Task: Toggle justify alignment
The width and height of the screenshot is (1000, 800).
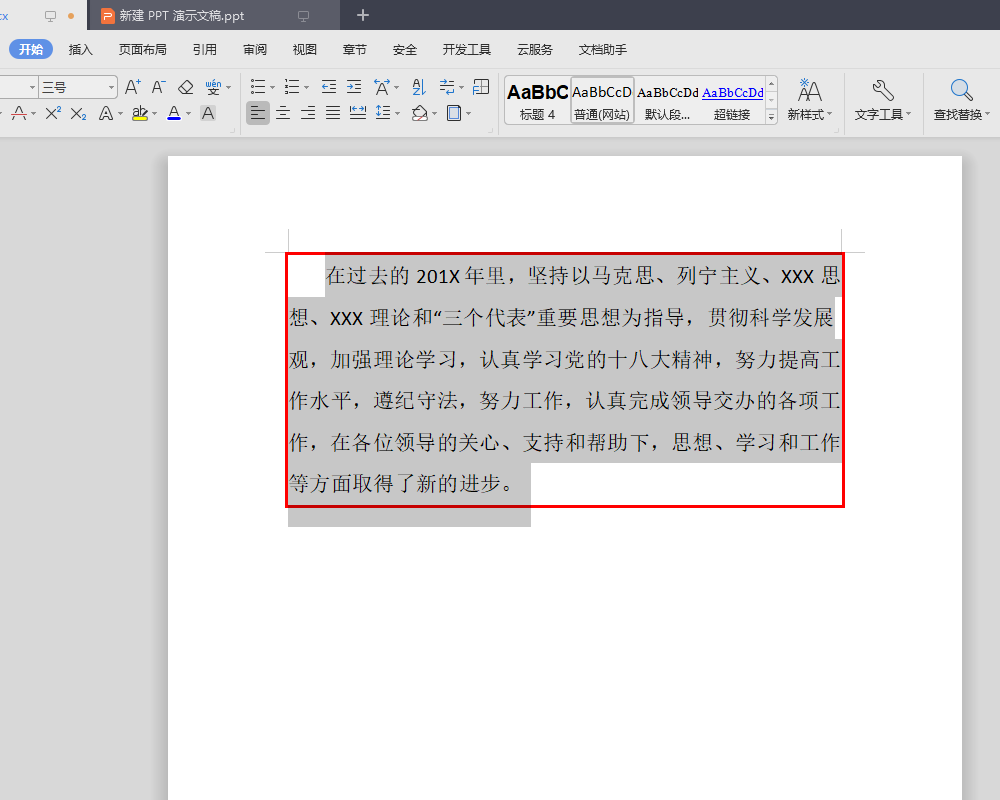Action: point(333,114)
